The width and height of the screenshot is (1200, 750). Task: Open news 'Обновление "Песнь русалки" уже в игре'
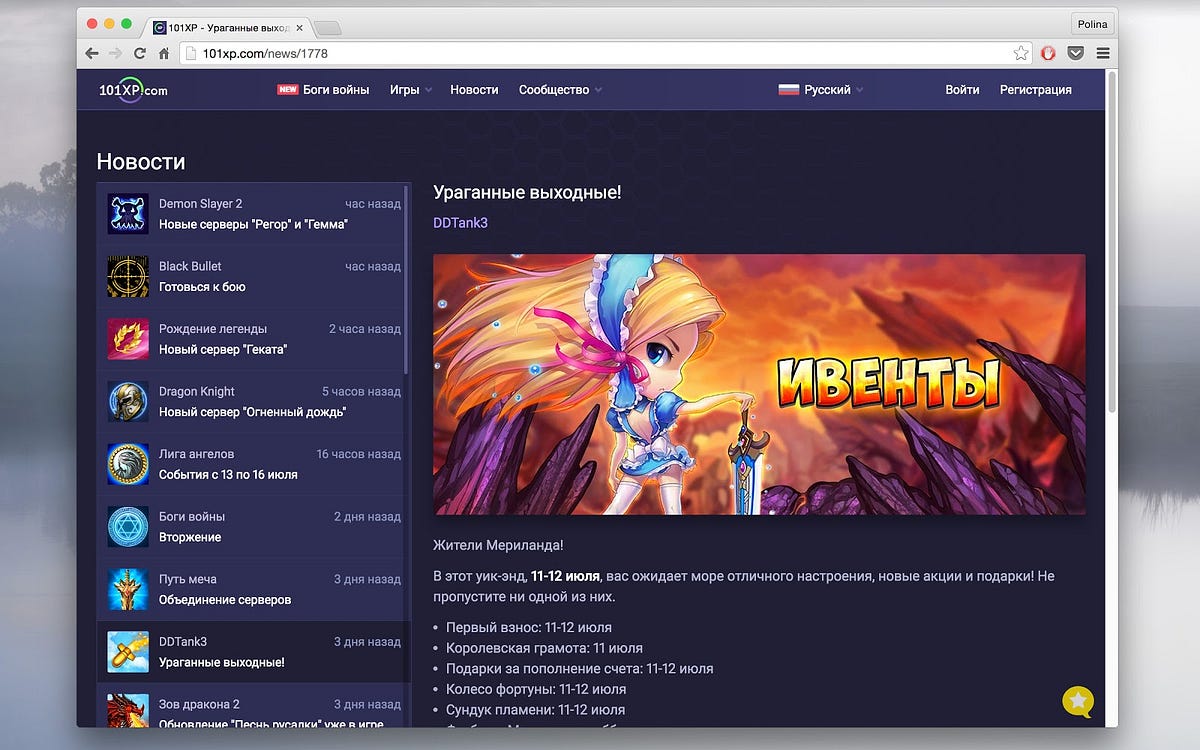click(x=271, y=724)
